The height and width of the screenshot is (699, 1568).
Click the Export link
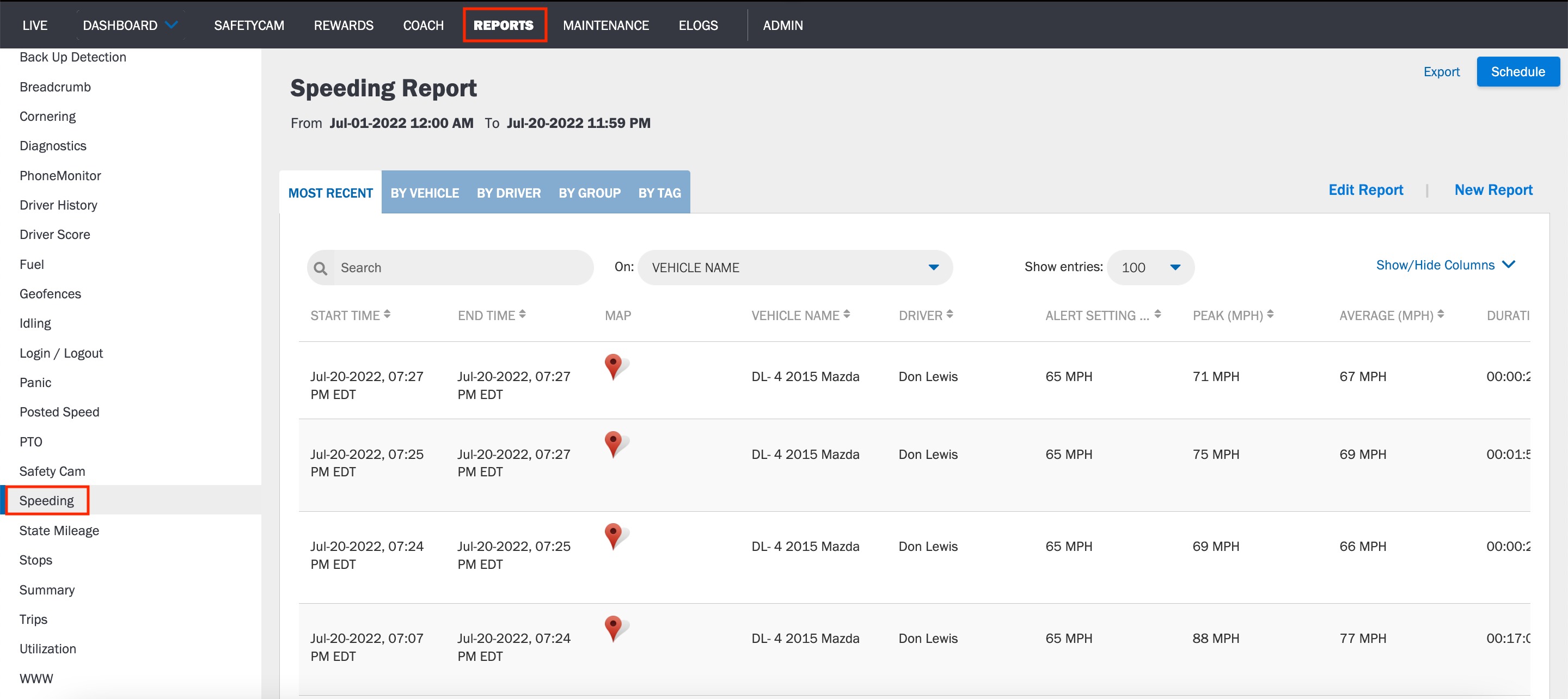pos(1441,72)
